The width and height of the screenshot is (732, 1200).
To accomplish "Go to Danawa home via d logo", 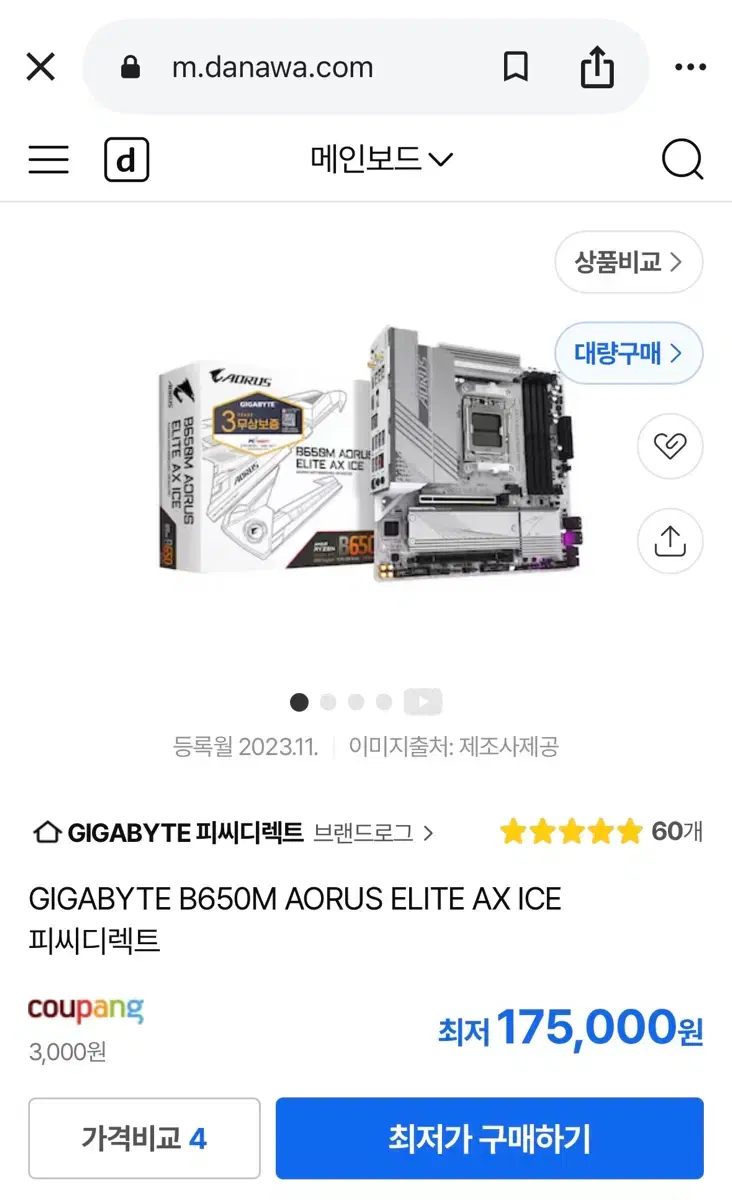I will pyautogui.click(x=127, y=160).
